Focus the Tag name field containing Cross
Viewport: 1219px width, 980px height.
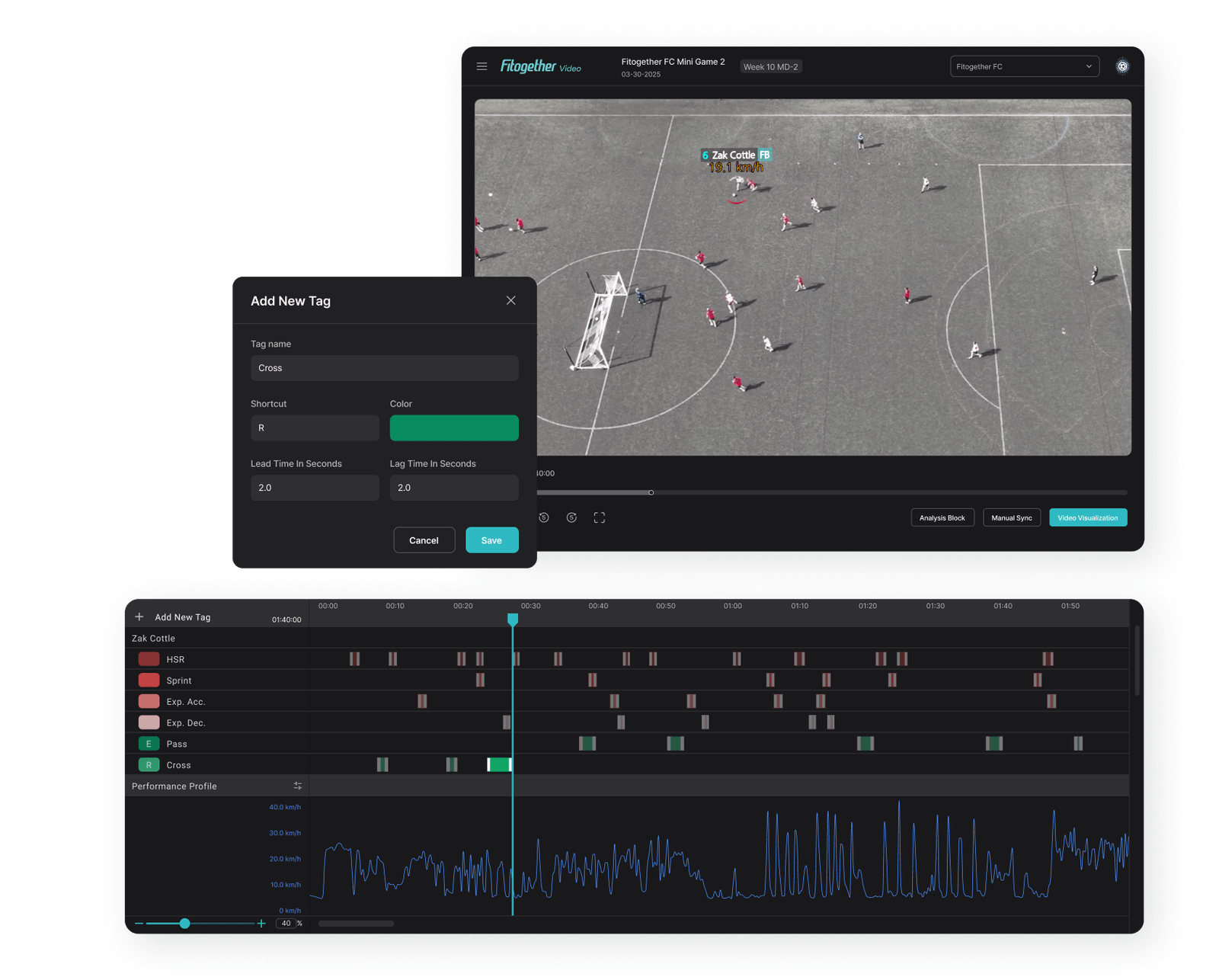(x=384, y=368)
